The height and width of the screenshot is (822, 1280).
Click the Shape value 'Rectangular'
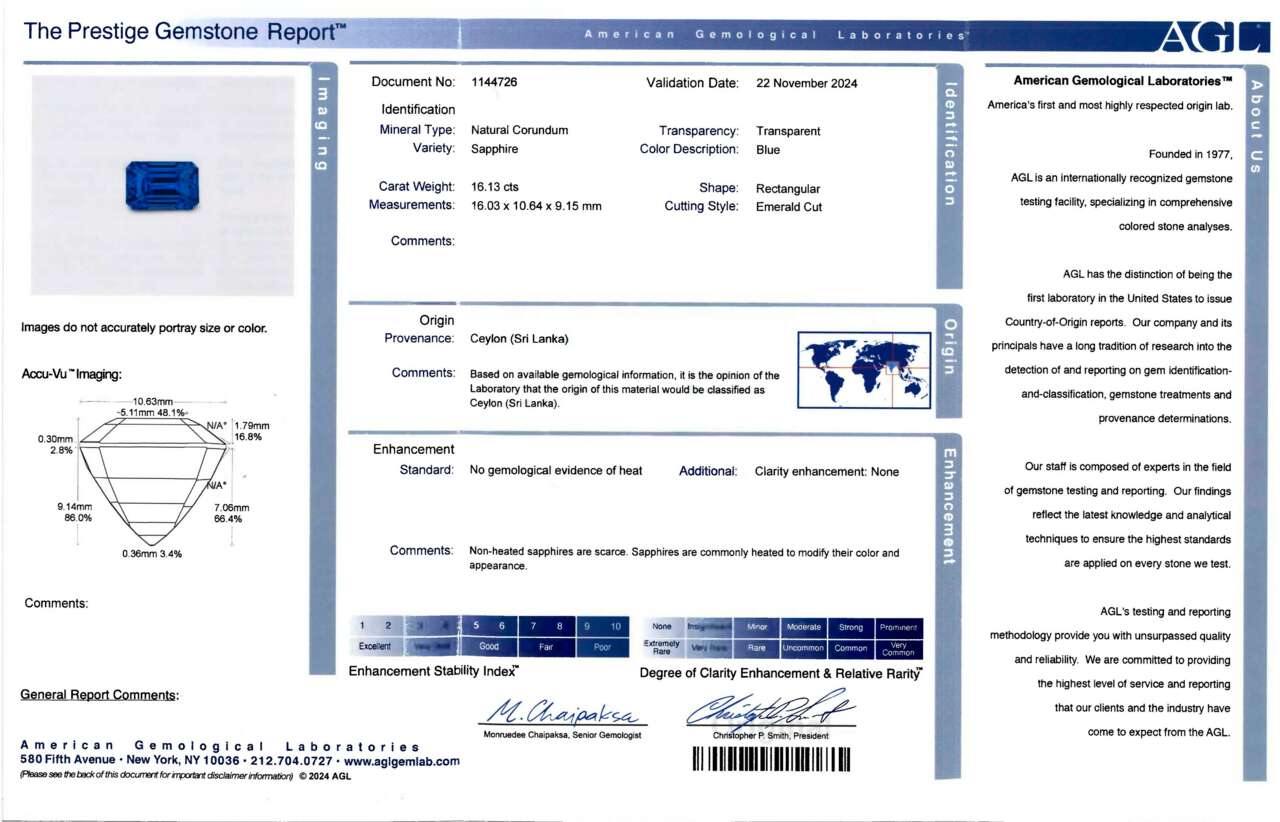point(788,188)
